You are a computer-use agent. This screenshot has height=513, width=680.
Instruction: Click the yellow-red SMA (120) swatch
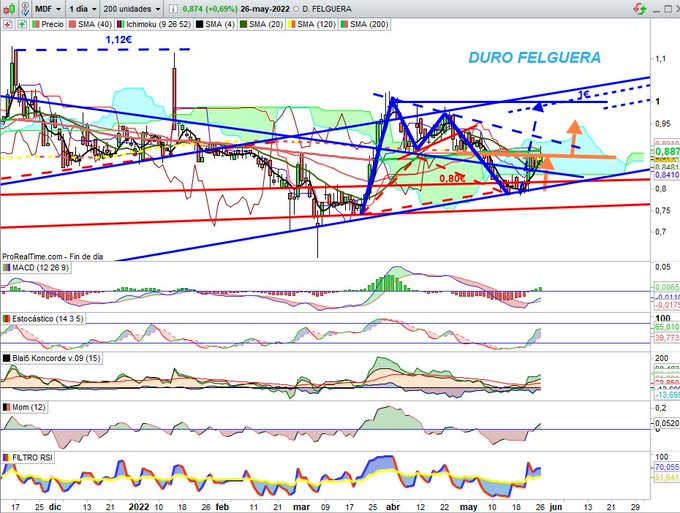(x=292, y=25)
